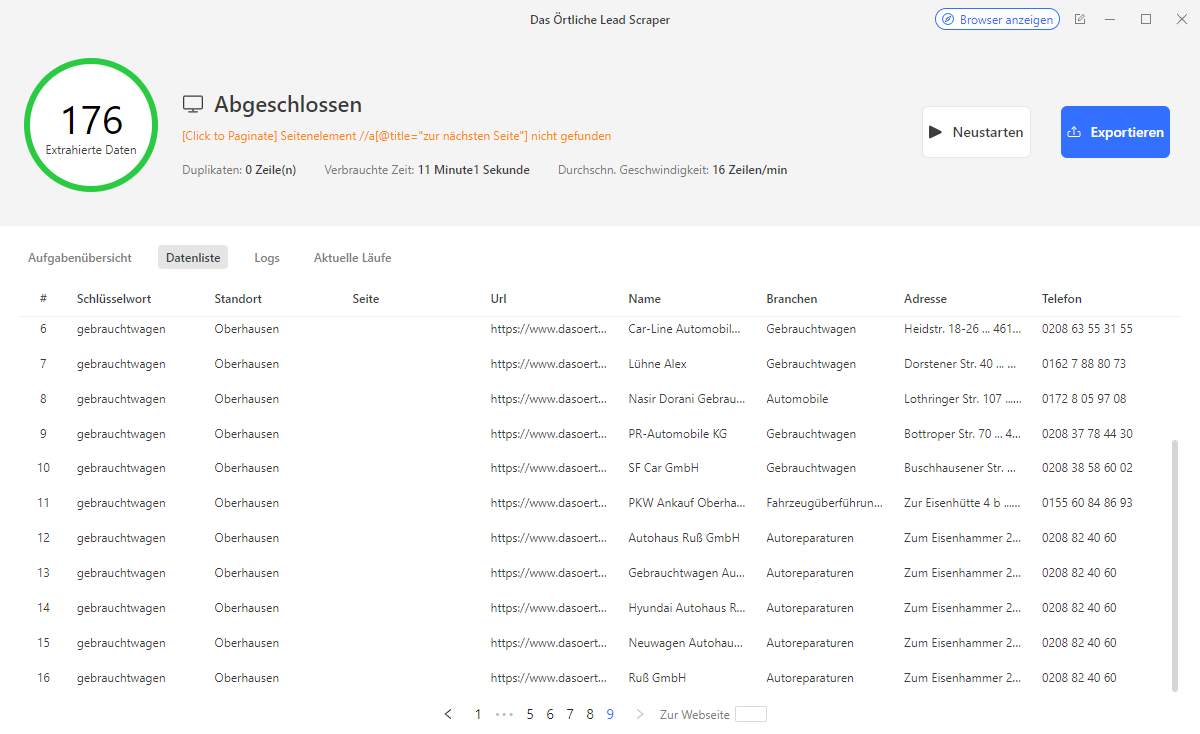Select the name Ruß GmbH in row 16

(x=657, y=678)
